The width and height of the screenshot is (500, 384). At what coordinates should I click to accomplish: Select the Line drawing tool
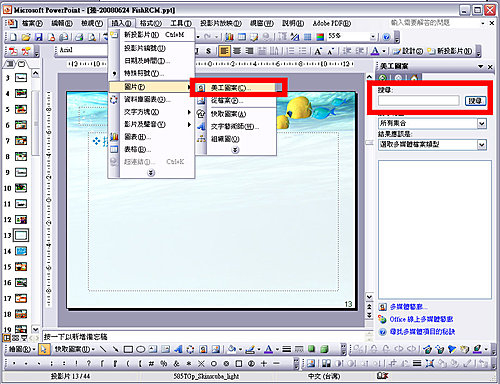[104, 349]
